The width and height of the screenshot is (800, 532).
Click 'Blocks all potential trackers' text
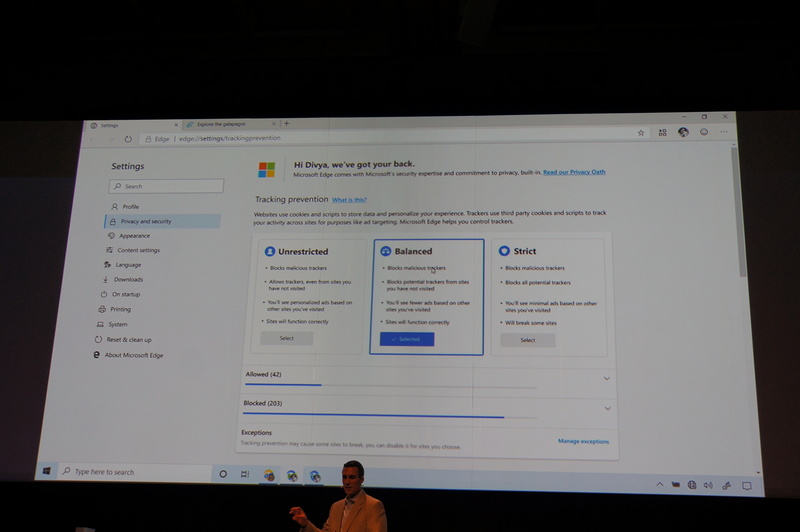pos(538,283)
